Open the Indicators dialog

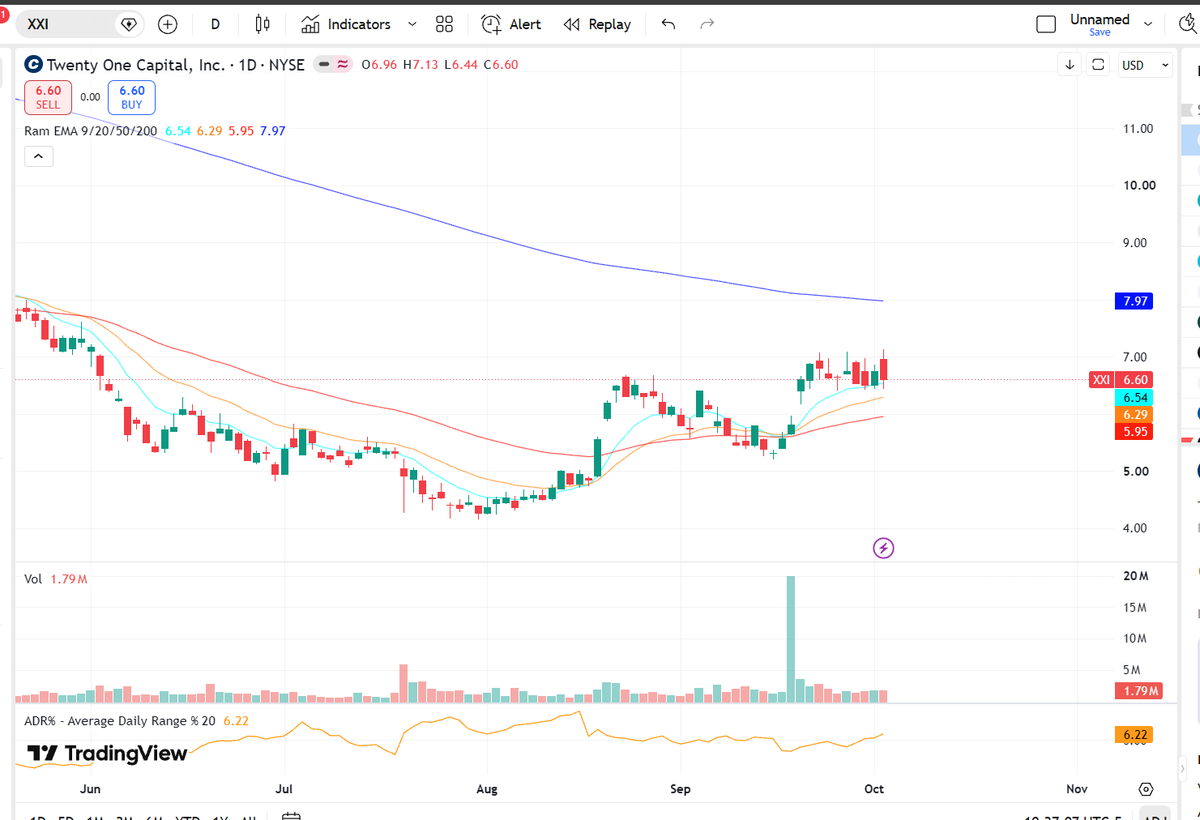point(345,24)
